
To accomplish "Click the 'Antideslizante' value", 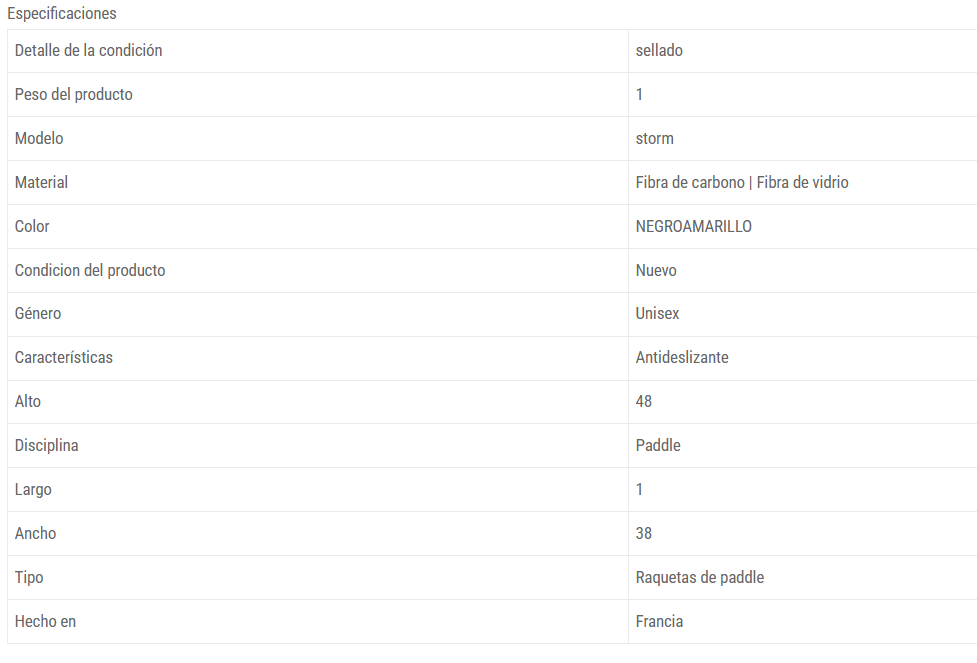I will [682, 358].
